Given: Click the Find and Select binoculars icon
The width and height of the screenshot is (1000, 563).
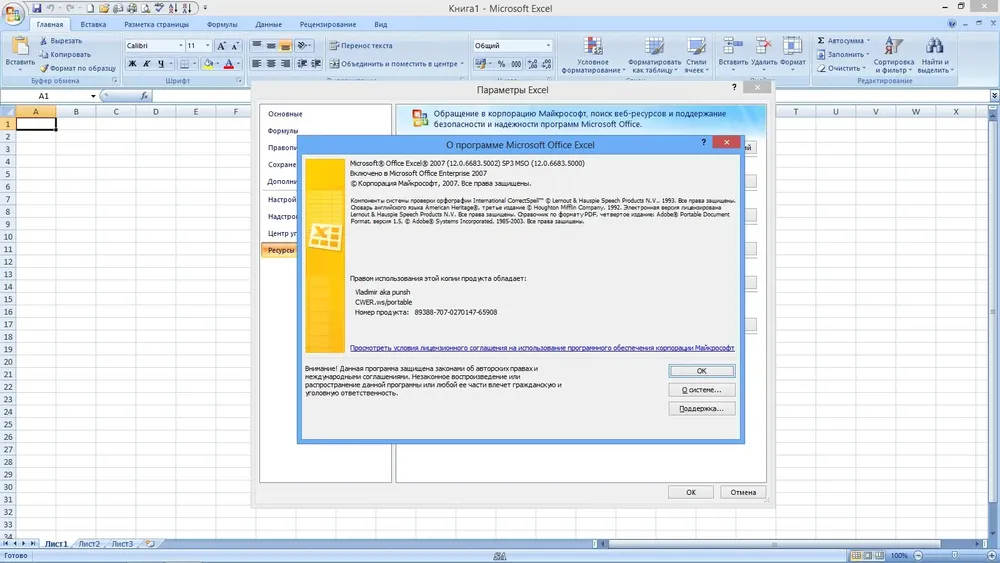Looking at the screenshot, I should (x=934, y=46).
